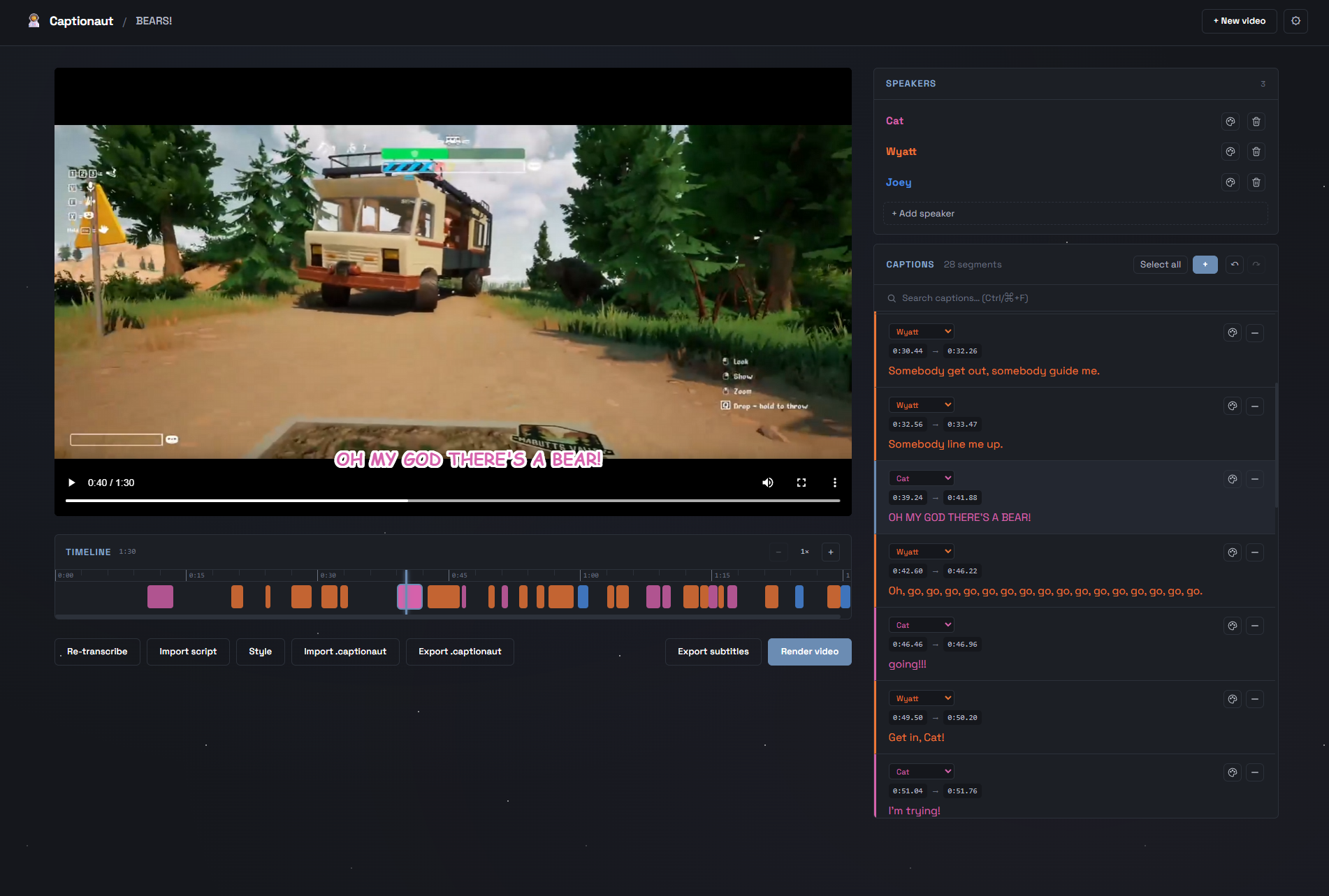Click Re-transcribe button
Viewport: 1329px width, 896px height.
coord(97,652)
